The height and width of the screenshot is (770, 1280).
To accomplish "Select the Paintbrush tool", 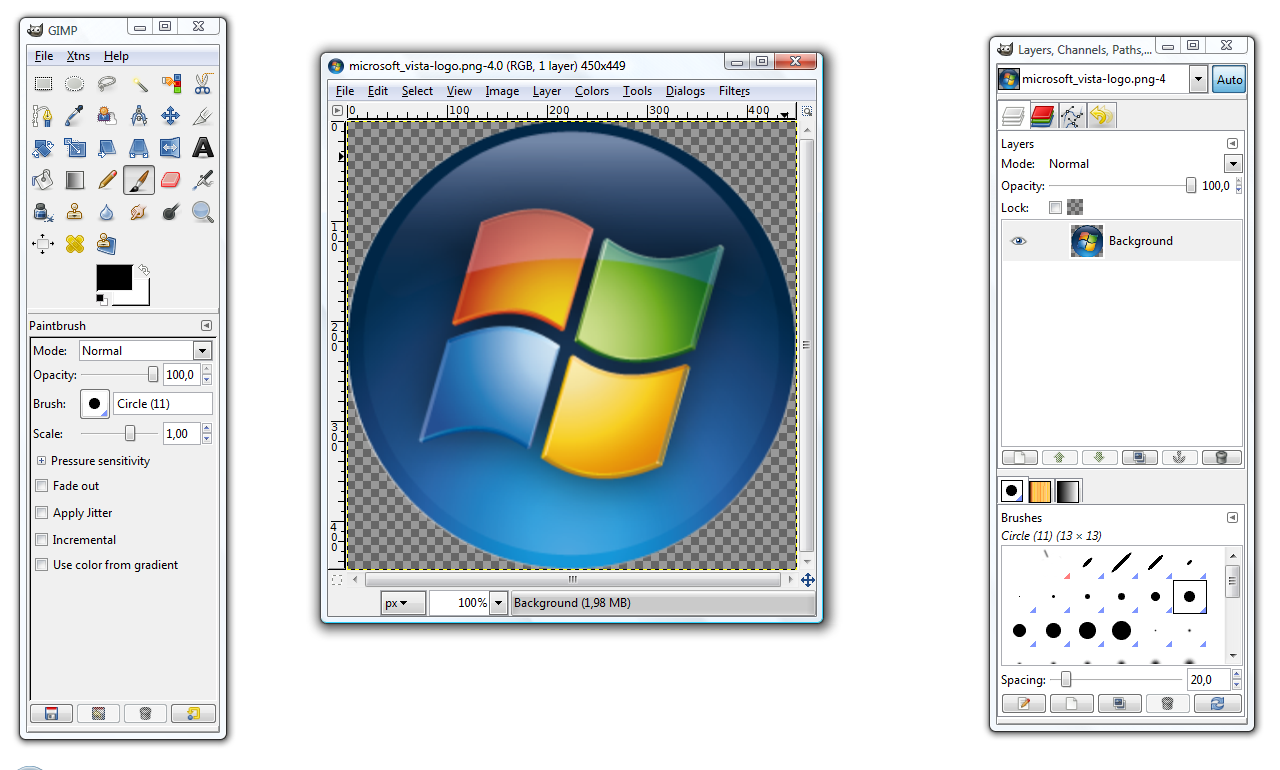I will (x=139, y=180).
